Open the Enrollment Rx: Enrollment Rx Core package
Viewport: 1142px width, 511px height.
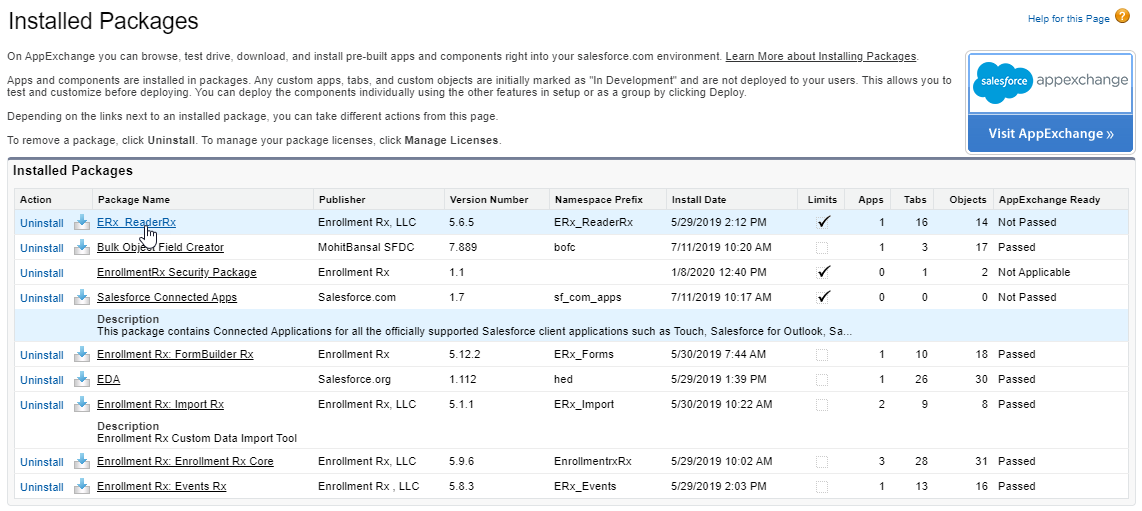click(x=185, y=461)
